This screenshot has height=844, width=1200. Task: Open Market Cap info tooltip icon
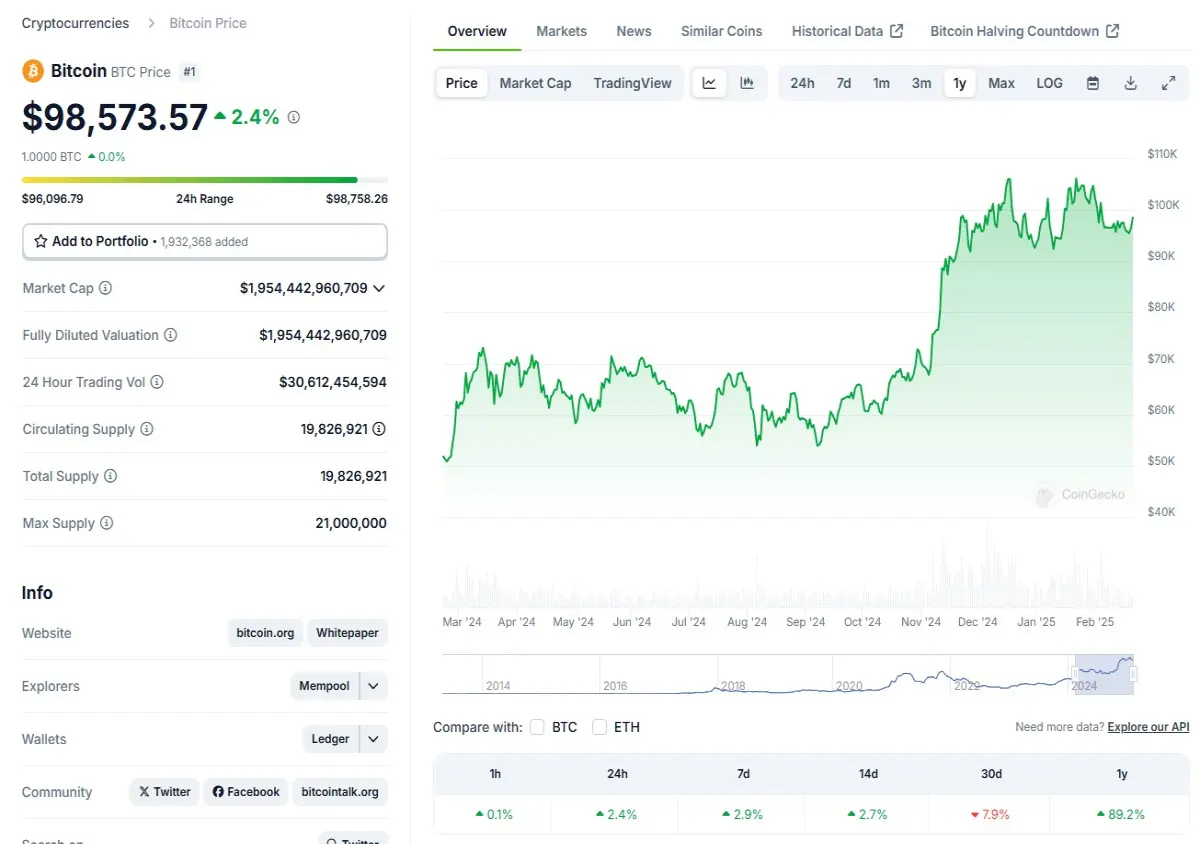[105, 288]
